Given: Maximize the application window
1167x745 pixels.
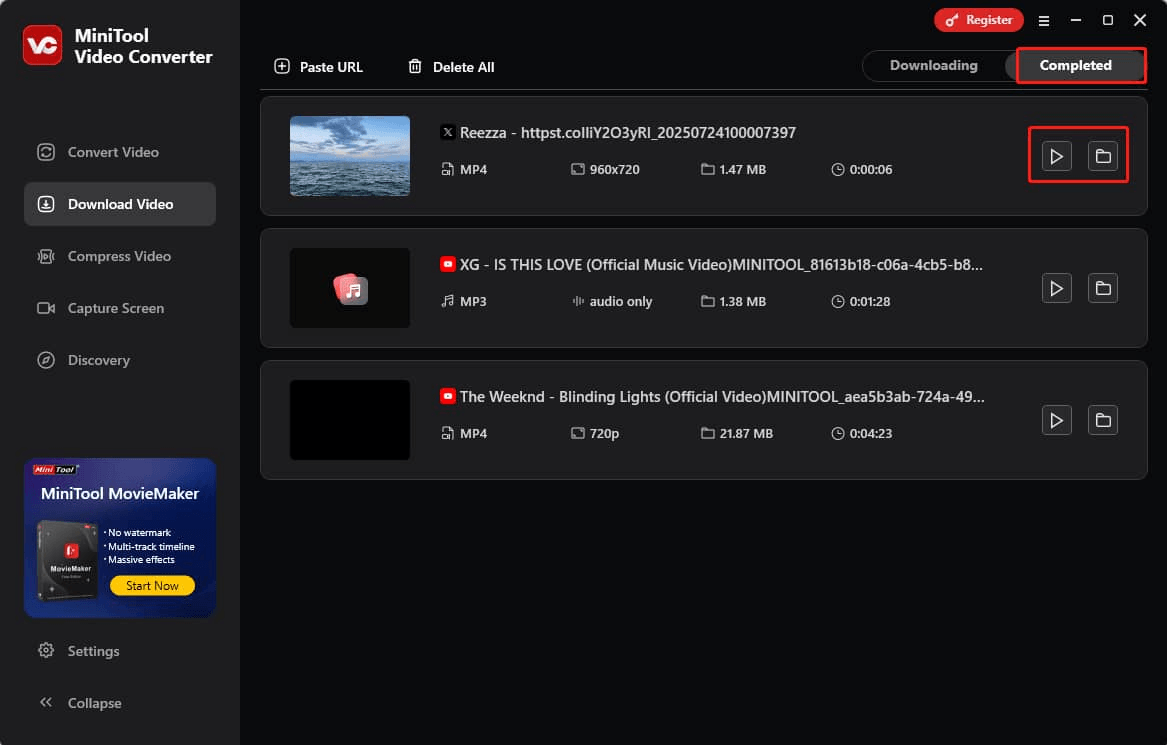Looking at the screenshot, I should pos(1107,20).
